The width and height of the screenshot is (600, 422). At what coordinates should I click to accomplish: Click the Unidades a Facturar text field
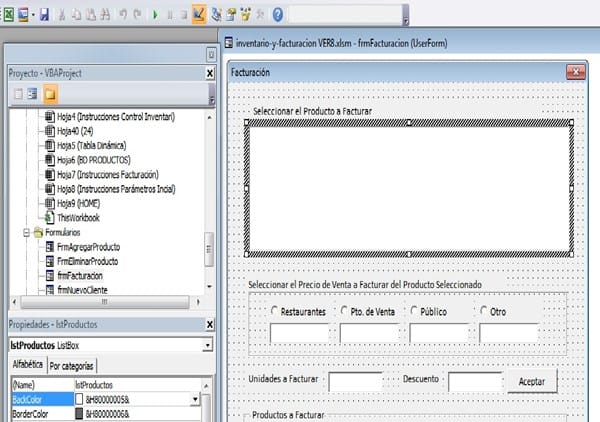click(356, 382)
